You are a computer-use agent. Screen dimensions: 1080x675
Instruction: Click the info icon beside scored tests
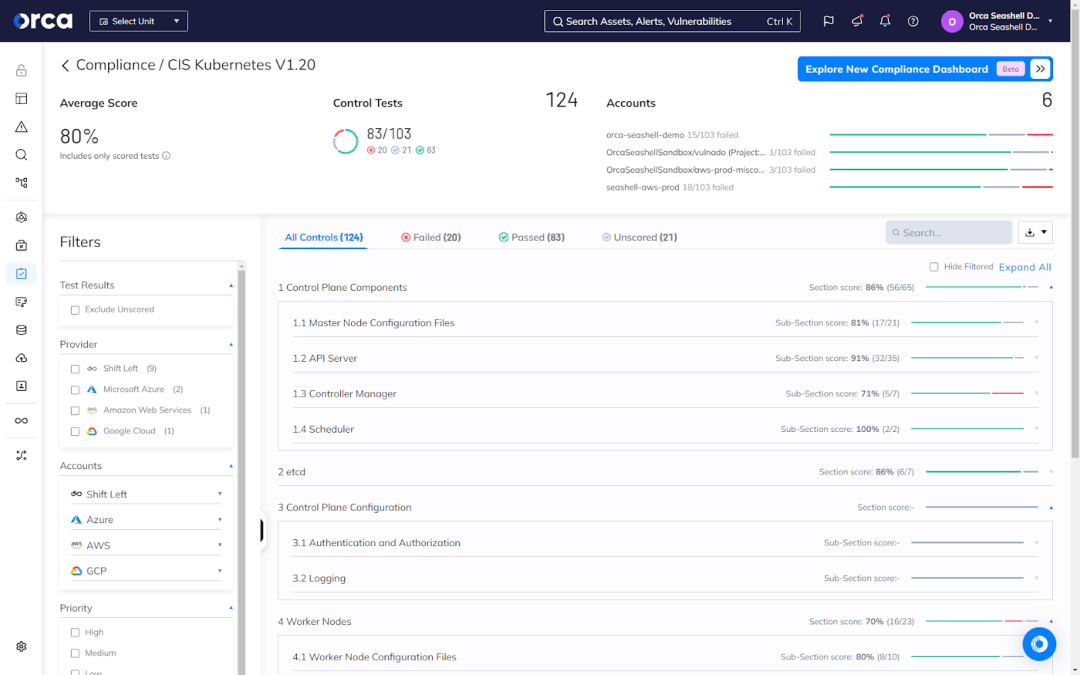click(166, 156)
